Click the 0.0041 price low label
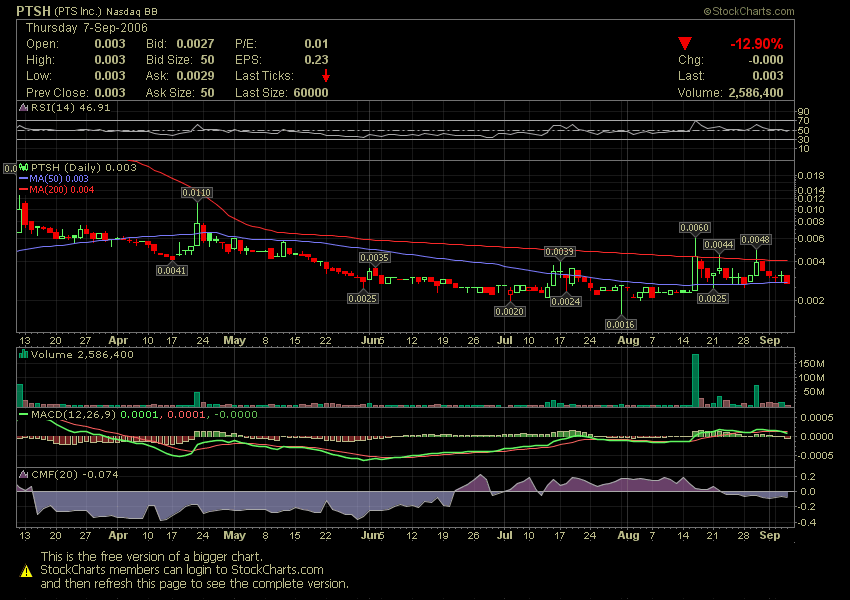 coord(172,270)
